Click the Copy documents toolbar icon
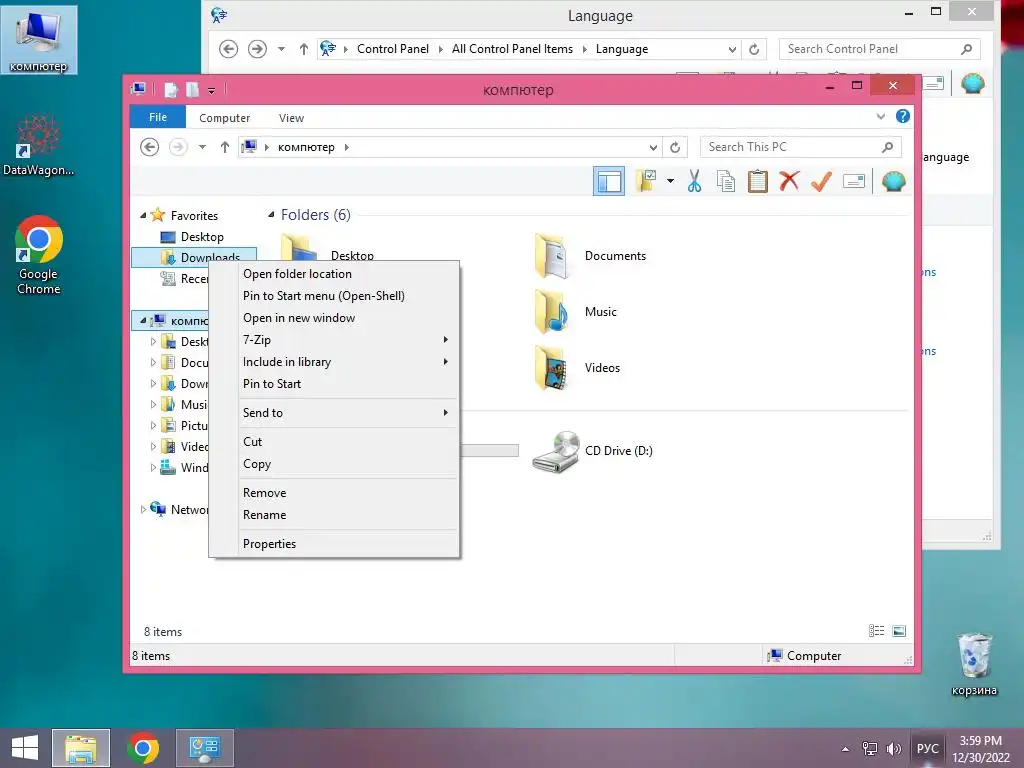Screen dimensions: 1024x768 [726, 181]
